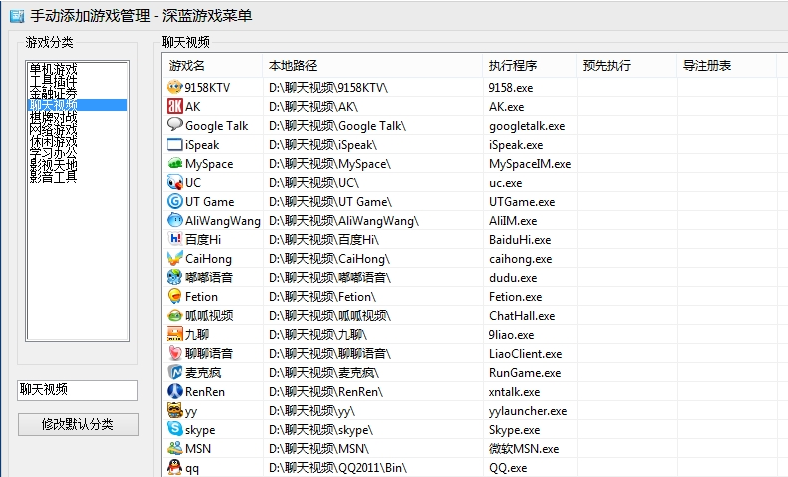
Task: Sort by 本地路径 column header
Action: (372, 66)
